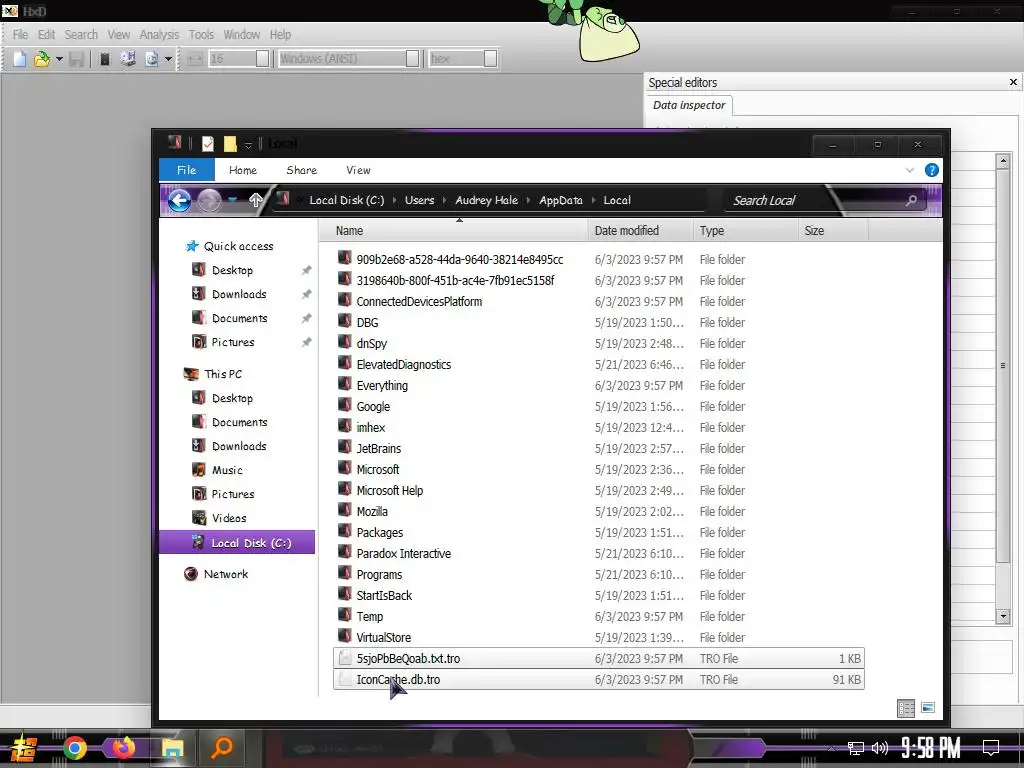Select file IconCache.db.tro
Screen dimensions: 1024x768
pos(598,679)
